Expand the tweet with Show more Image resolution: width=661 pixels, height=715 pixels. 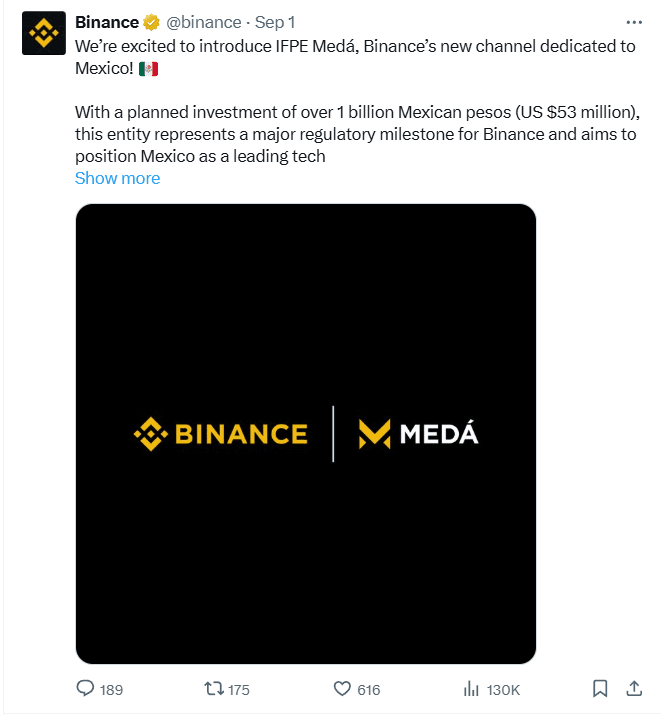[x=117, y=178]
